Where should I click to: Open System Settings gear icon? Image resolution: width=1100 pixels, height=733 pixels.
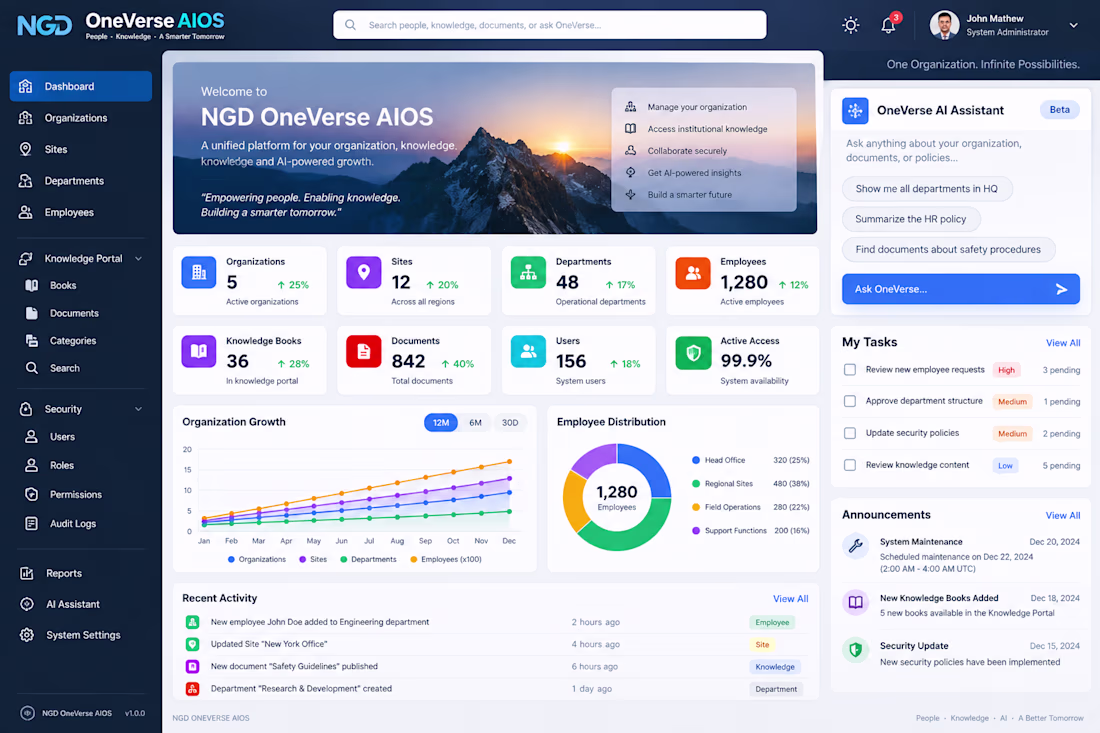[x=27, y=635]
